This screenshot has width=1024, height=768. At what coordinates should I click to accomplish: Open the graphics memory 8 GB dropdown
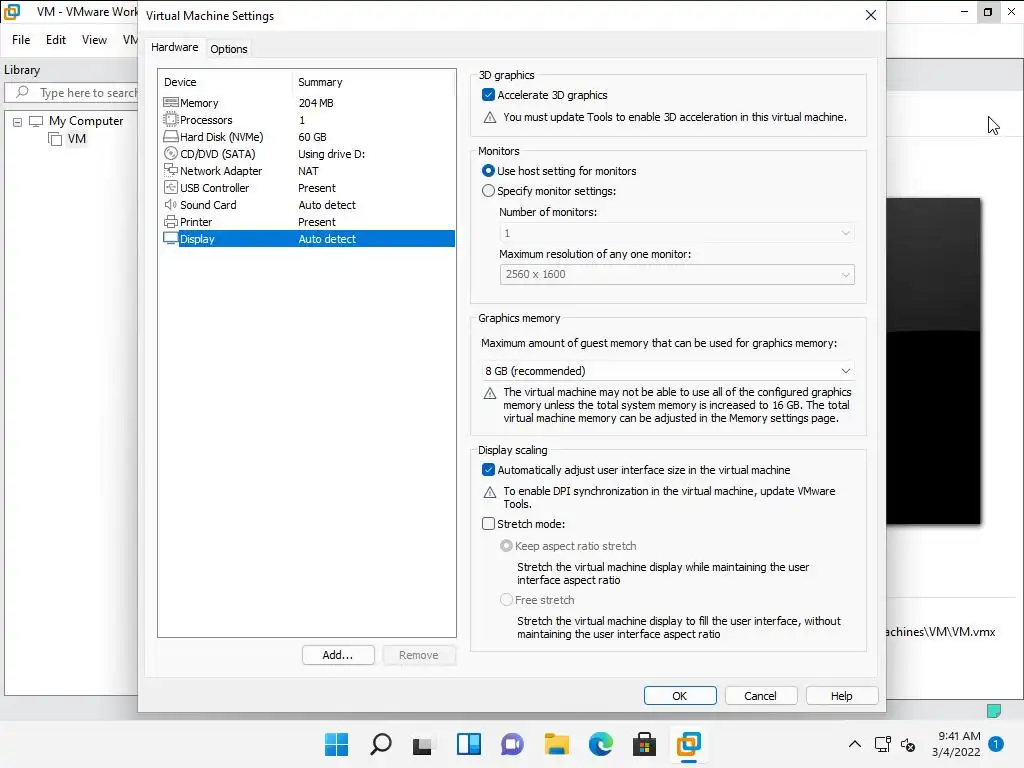pos(668,371)
